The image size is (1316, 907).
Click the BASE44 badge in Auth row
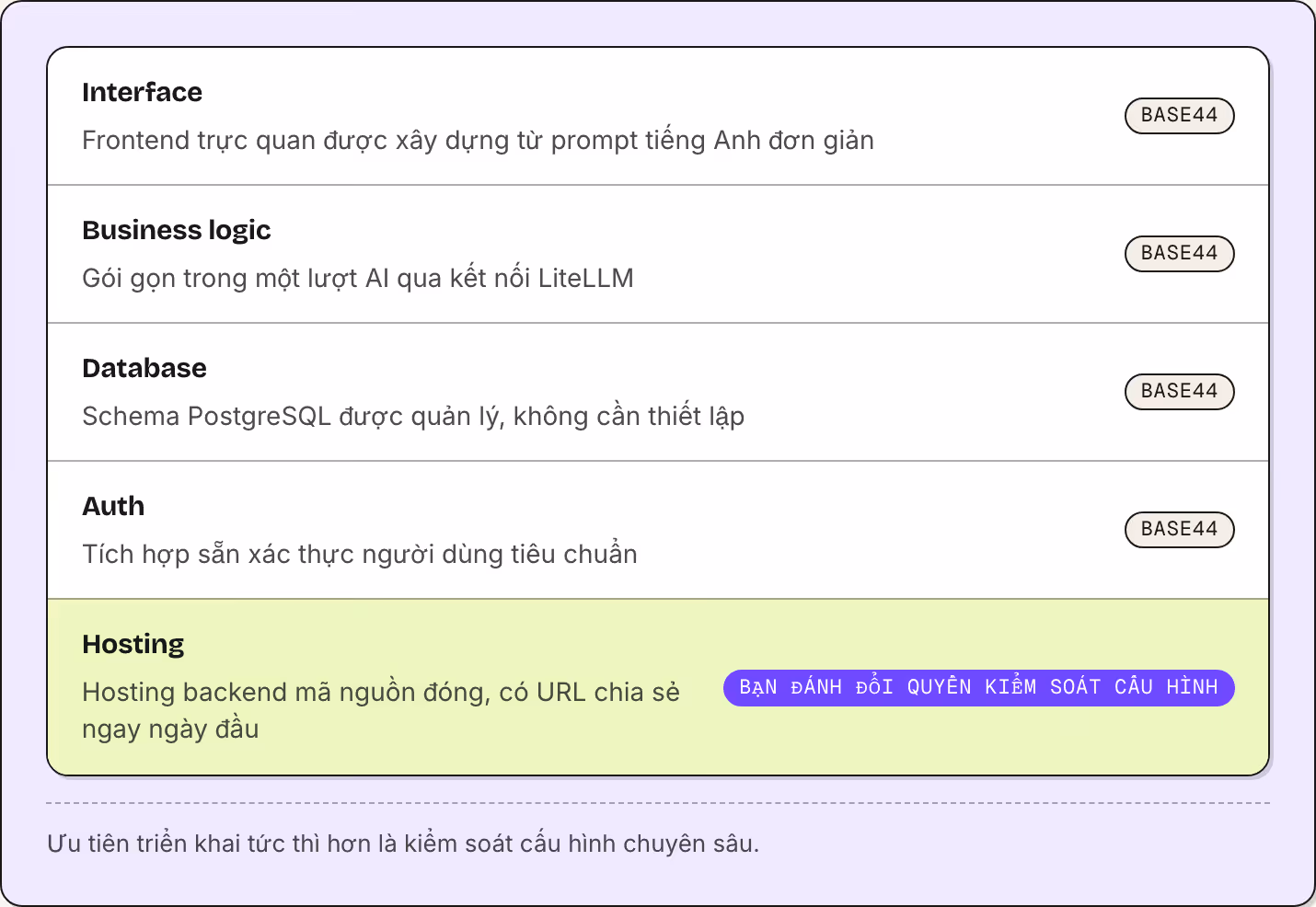tap(1179, 530)
